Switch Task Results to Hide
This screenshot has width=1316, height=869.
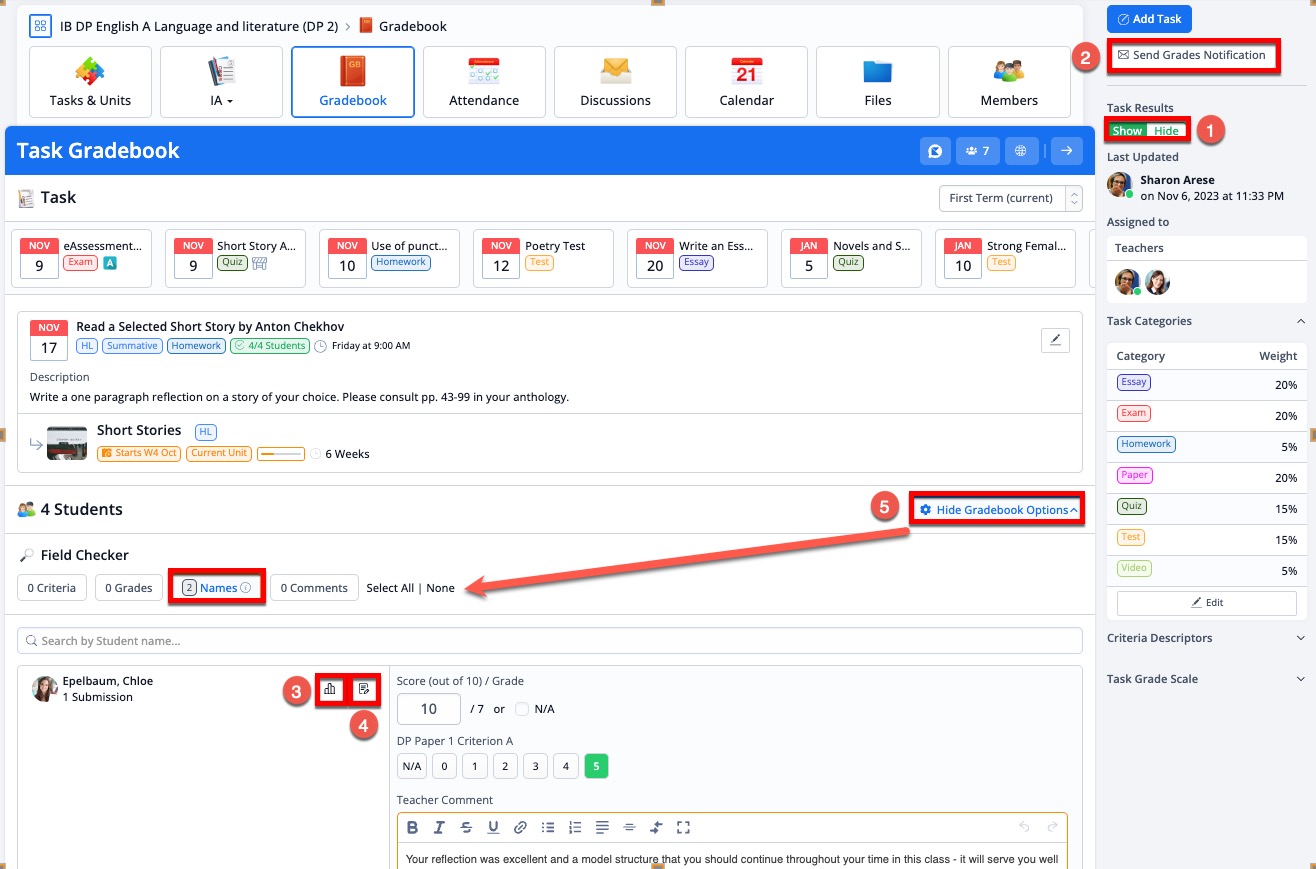(1166, 131)
